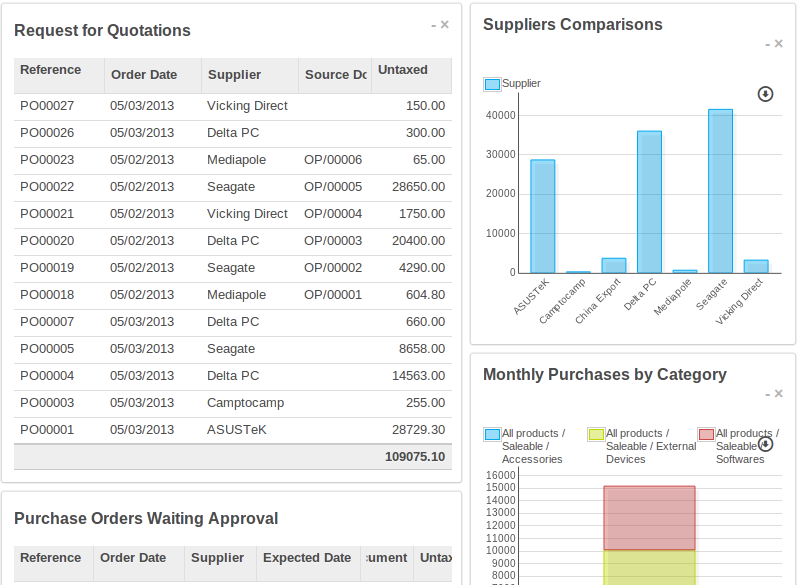Download the Suppliers Comparisons chart
This screenshot has width=810, height=585.
pos(766,94)
